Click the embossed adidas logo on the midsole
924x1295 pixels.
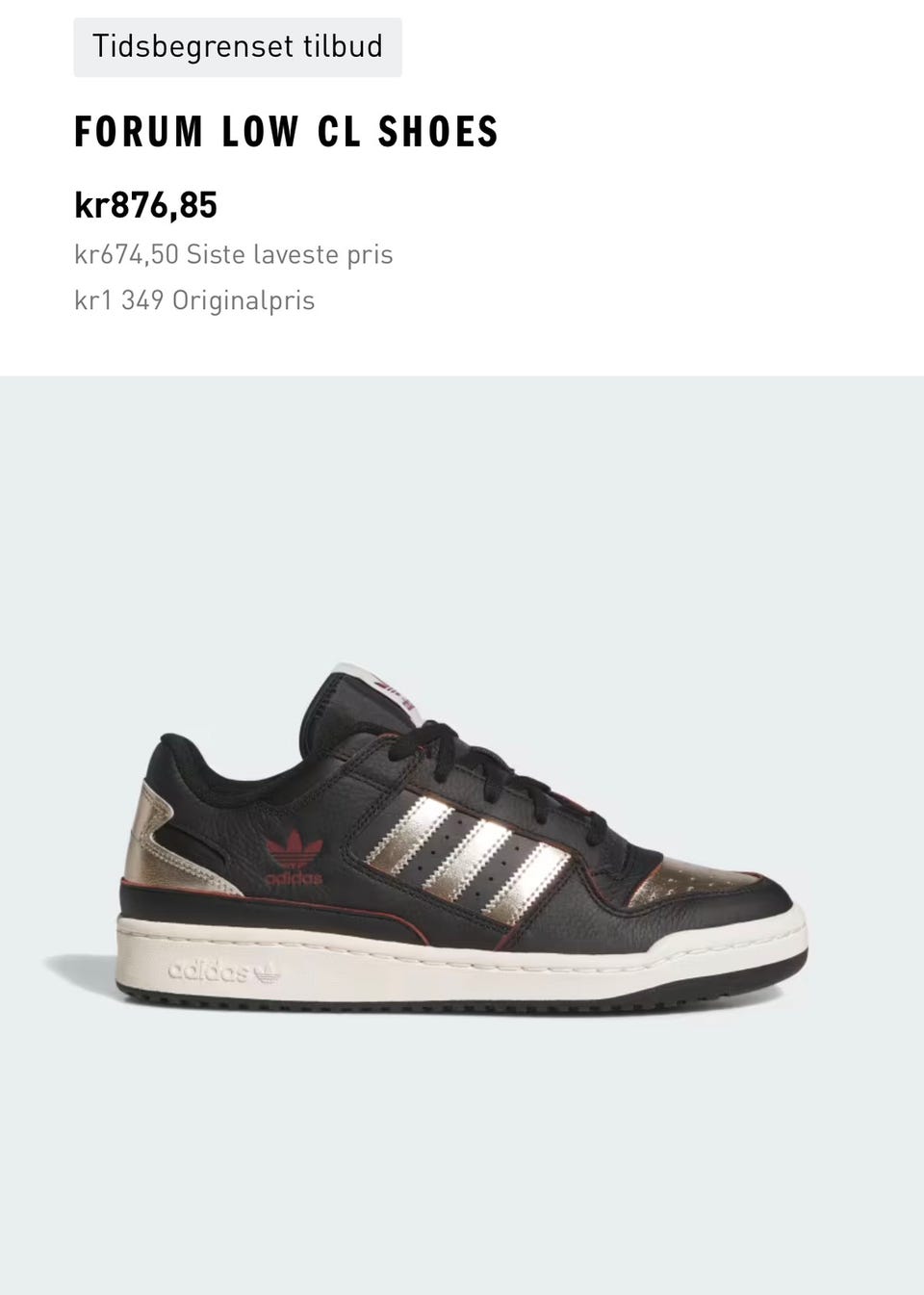tap(224, 972)
